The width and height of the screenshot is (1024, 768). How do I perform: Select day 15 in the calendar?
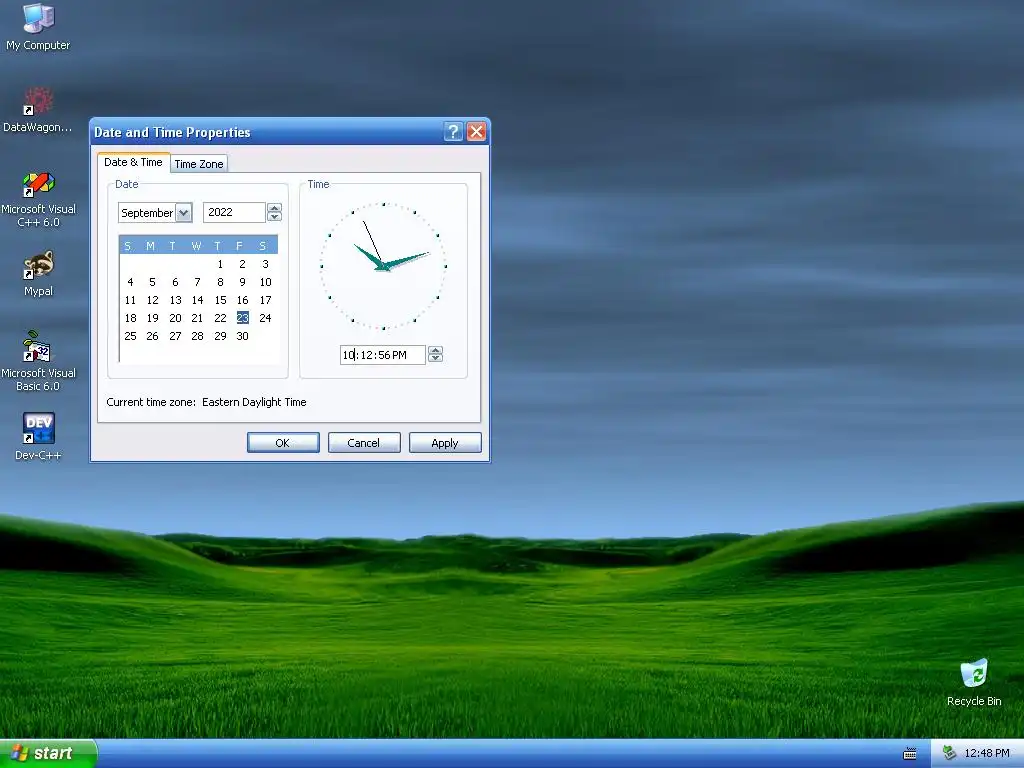tap(220, 300)
